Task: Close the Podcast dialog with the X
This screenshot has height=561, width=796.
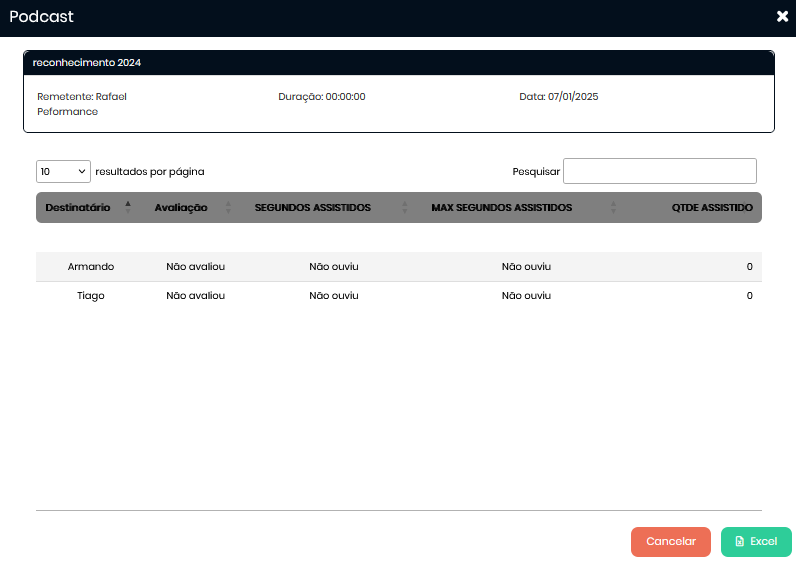Action: click(x=782, y=16)
